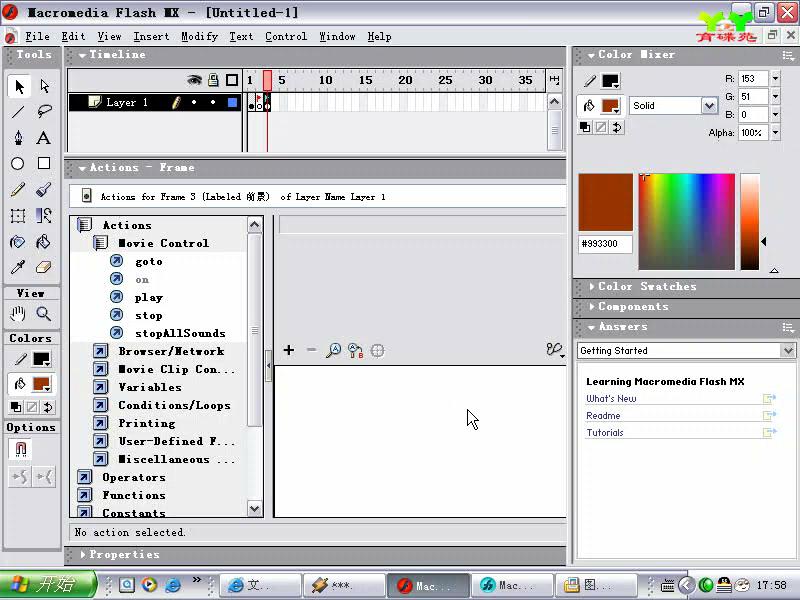Collapse the Color Mixer panel
This screenshot has height=600, width=800.
[591, 55]
